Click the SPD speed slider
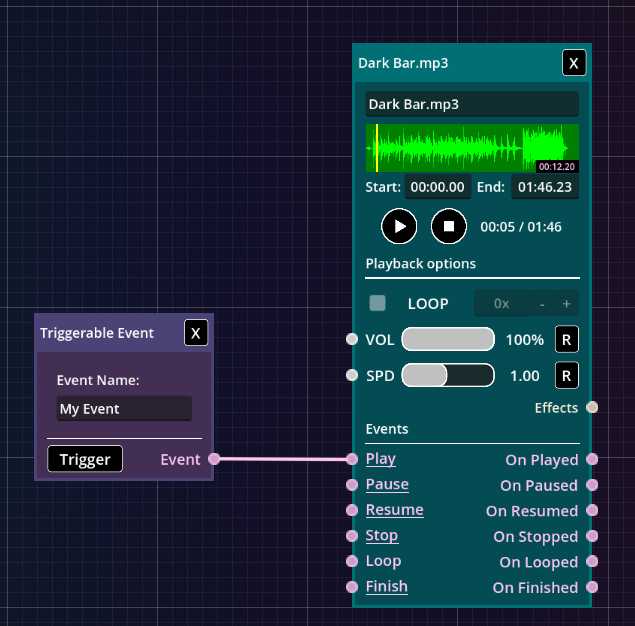The height and width of the screenshot is (626, 635). point(448,376)
